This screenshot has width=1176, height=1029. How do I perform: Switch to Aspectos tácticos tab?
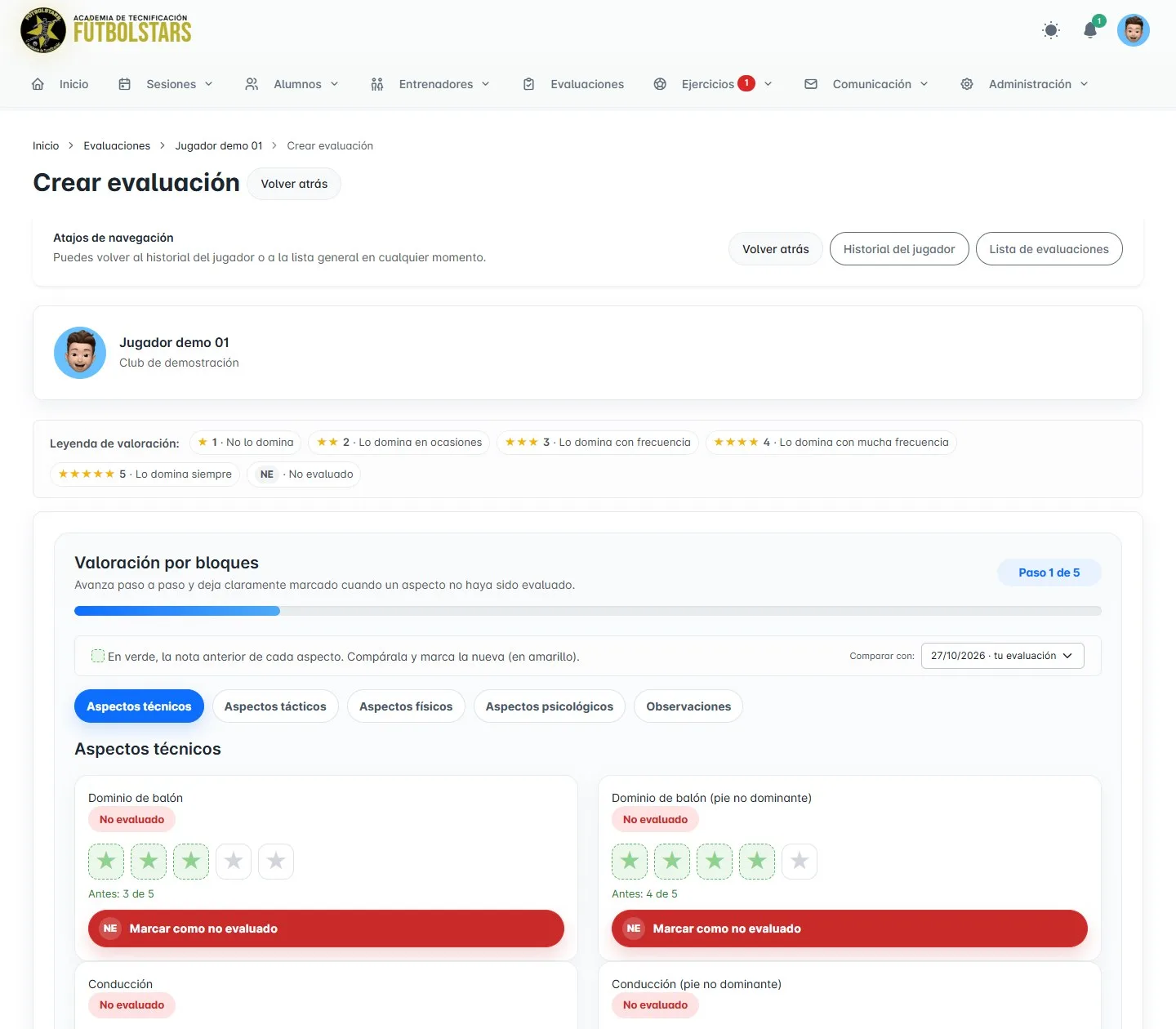click(x=275, y=706)
